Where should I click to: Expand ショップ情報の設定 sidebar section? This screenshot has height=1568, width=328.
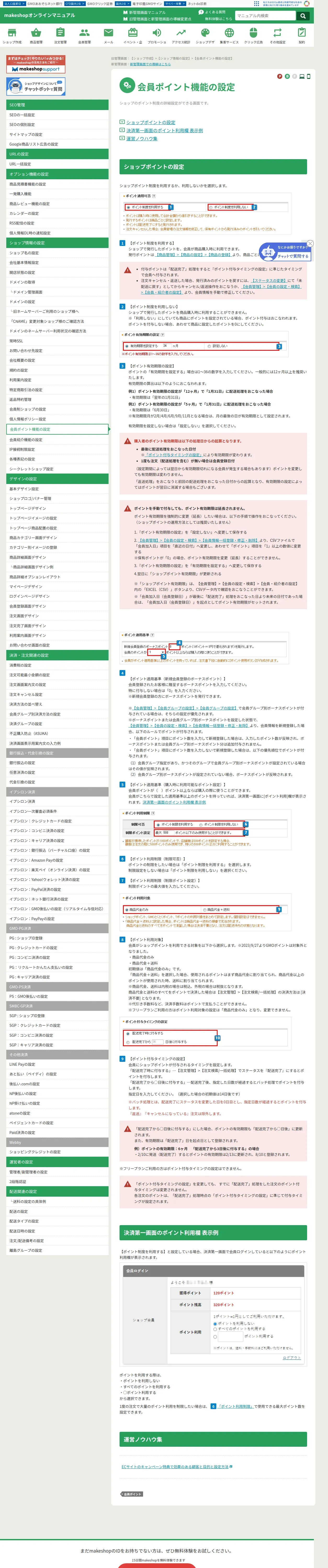pyautogui.click(x=57, y=243)
